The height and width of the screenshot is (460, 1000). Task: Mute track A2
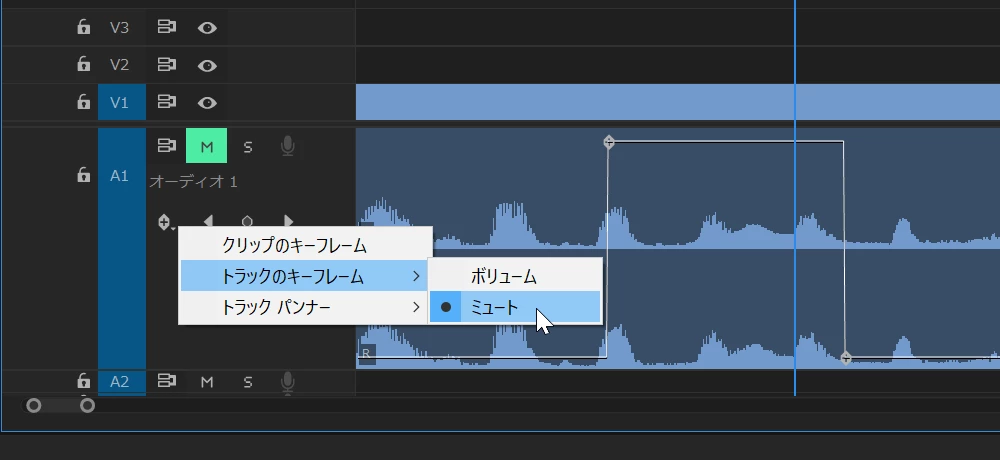coord(207,382)
